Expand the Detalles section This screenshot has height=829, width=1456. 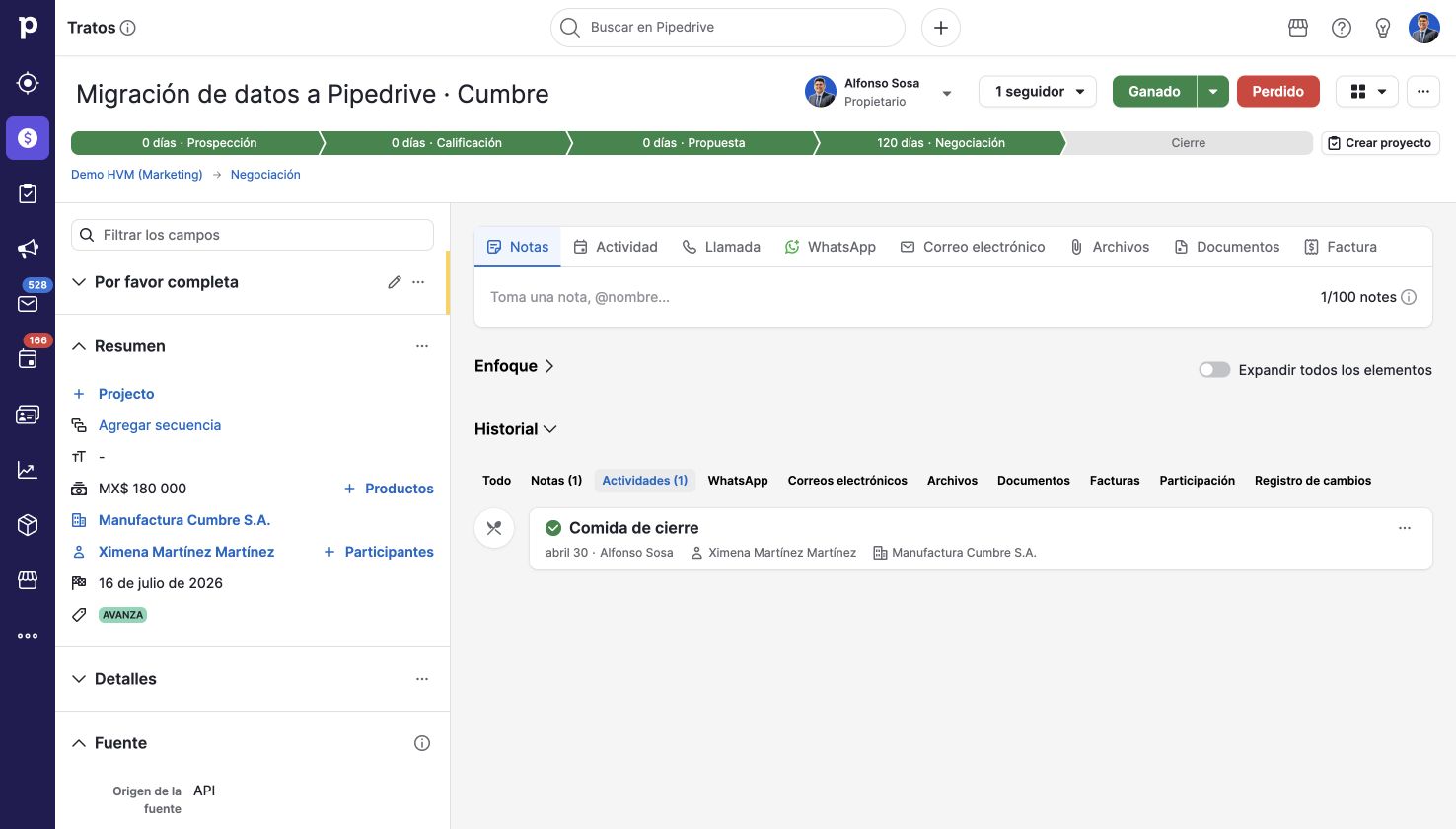(79, 679)
